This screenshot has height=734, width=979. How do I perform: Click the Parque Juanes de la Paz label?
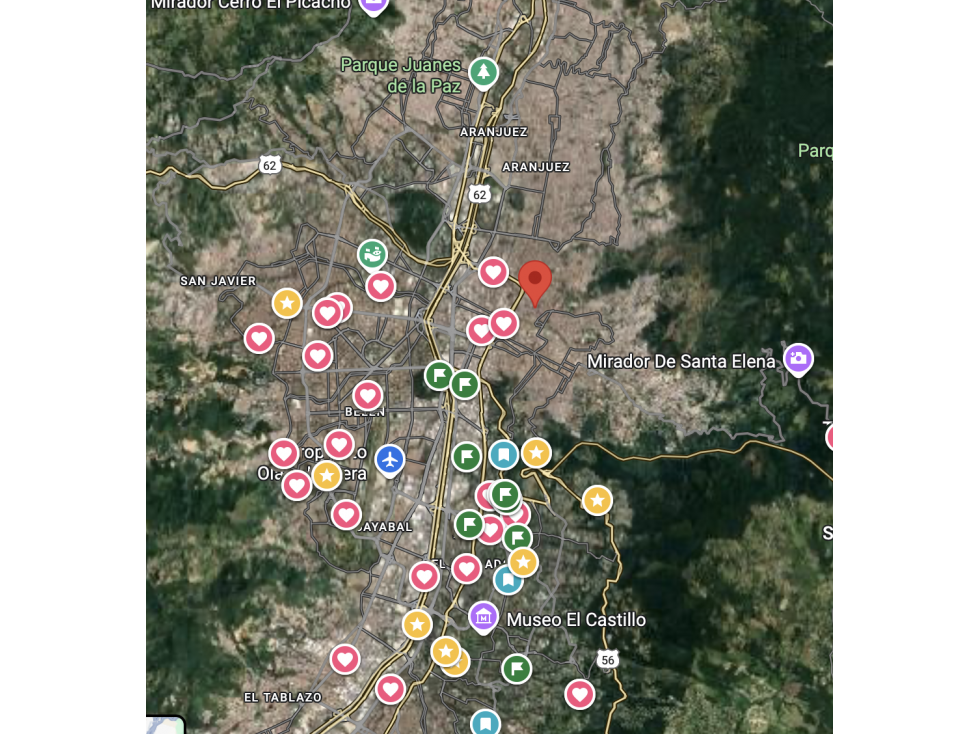click(401, 75)
